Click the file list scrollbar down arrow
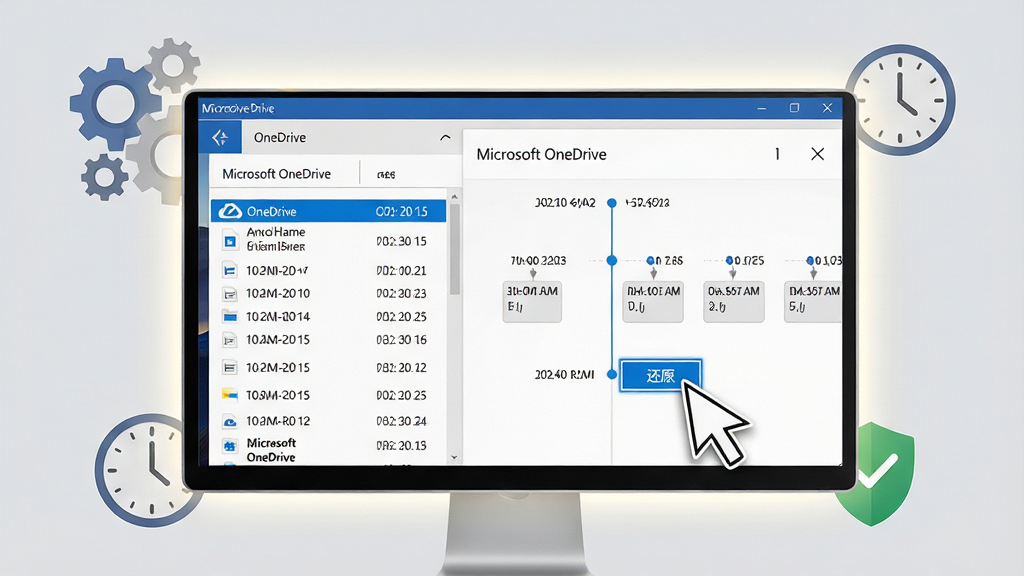Image resolution: width=1024 pixels, height=576 pixels. tap(455, 458)
